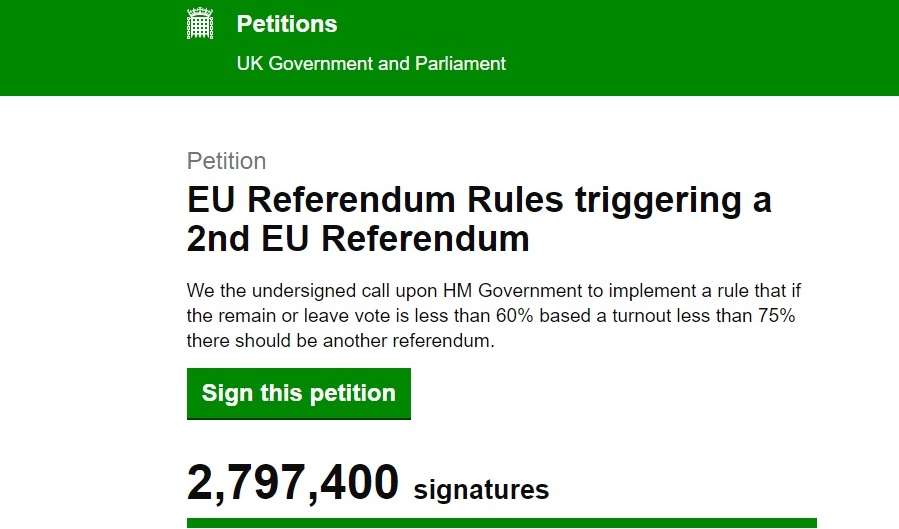Click the 60% figure in the description
899x529 pixels.
tap(515, 316)
